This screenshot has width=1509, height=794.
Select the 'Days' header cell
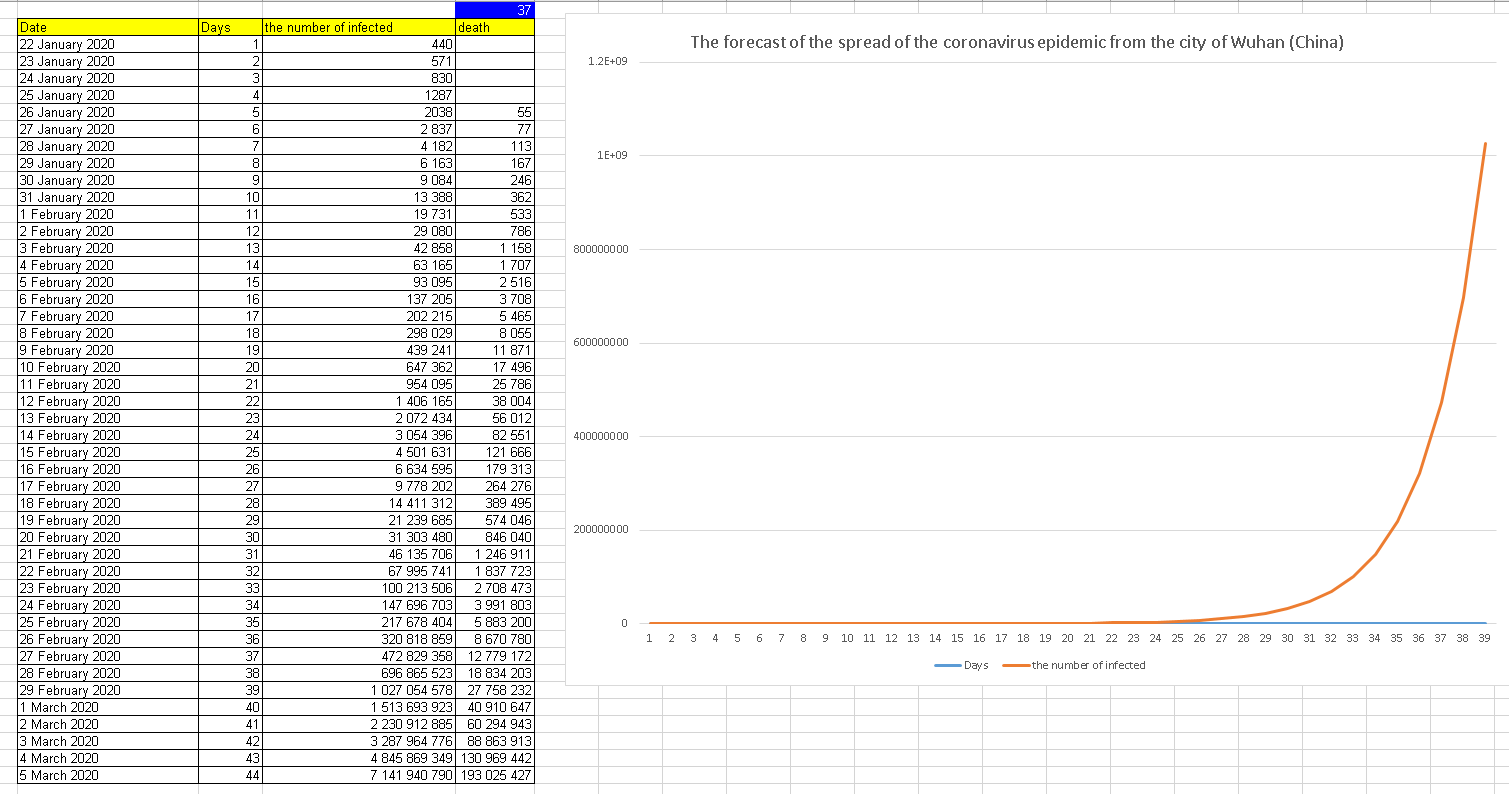click(x=230, y=28)
